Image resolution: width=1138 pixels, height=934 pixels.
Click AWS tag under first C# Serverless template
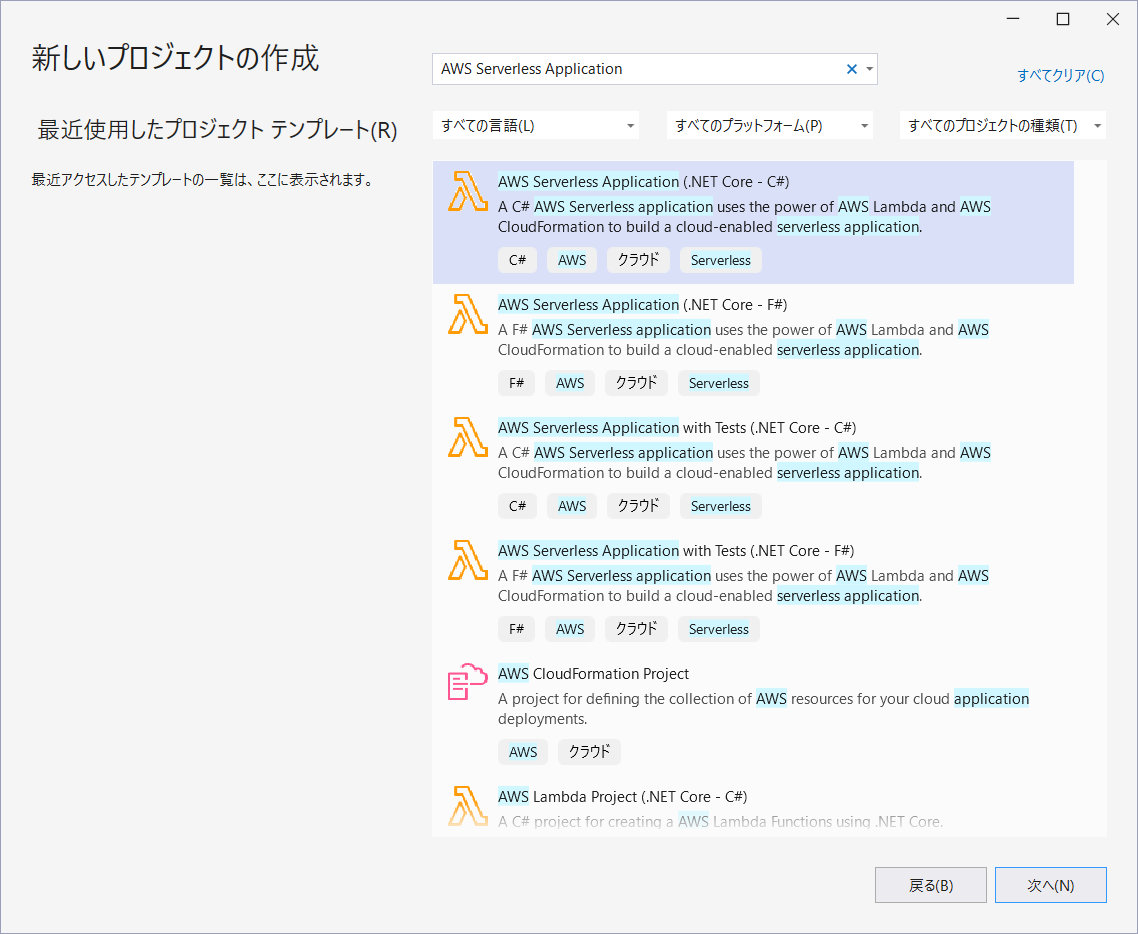pos(572,260)
